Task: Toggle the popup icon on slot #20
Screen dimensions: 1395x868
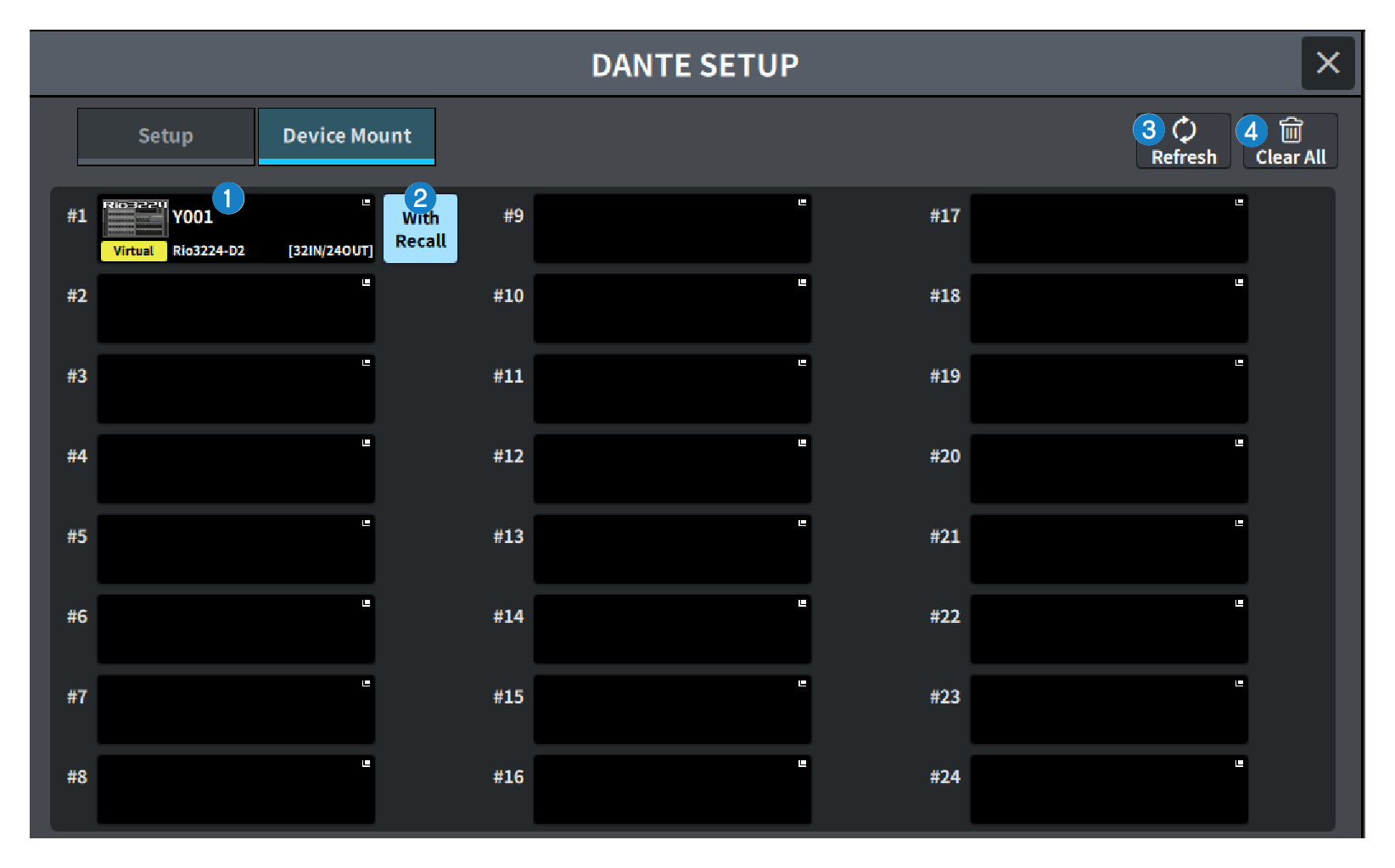Action: pyautogui.click(x=1238, y=442)
